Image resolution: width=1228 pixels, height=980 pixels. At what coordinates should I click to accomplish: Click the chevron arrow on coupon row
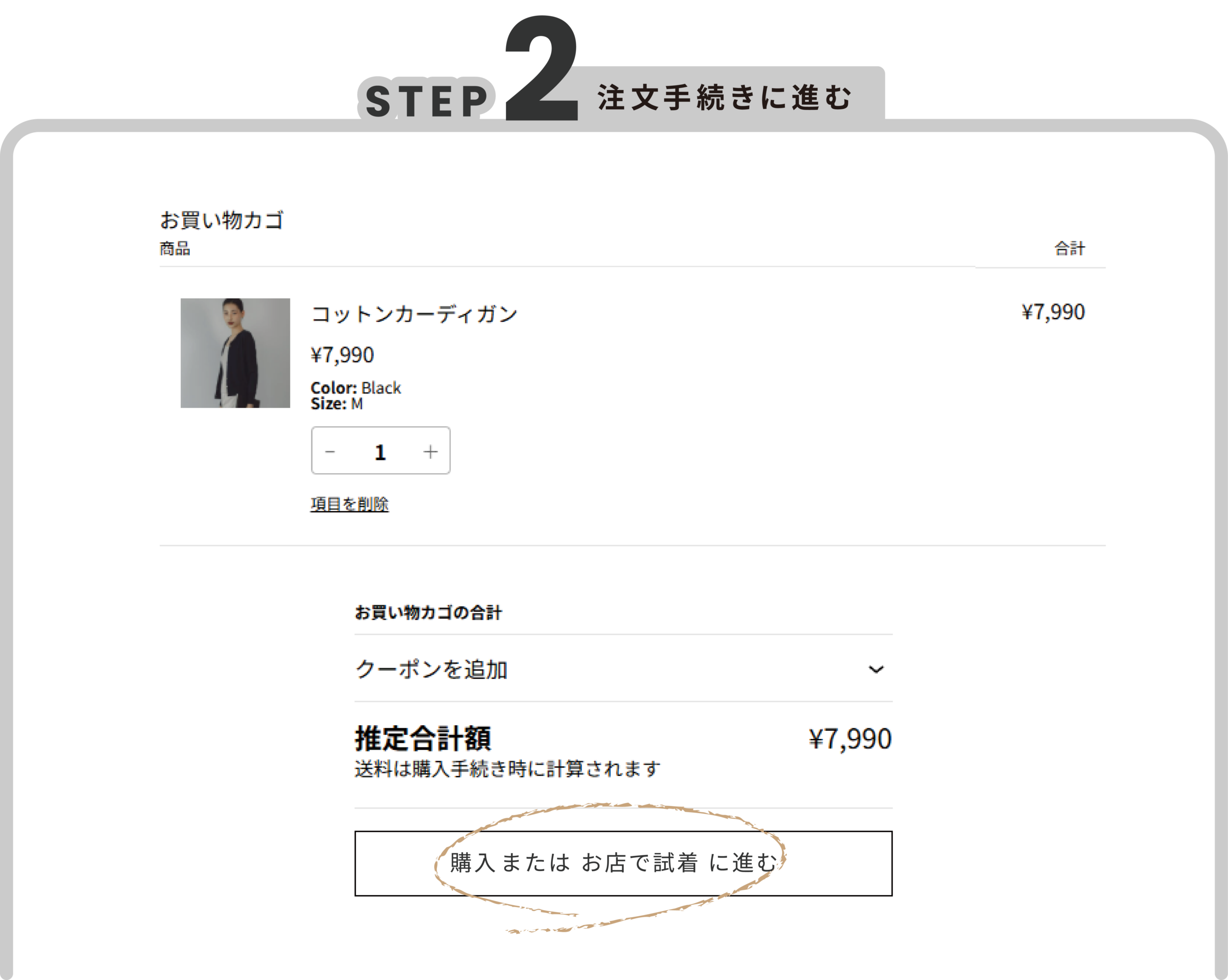point(875,670)
